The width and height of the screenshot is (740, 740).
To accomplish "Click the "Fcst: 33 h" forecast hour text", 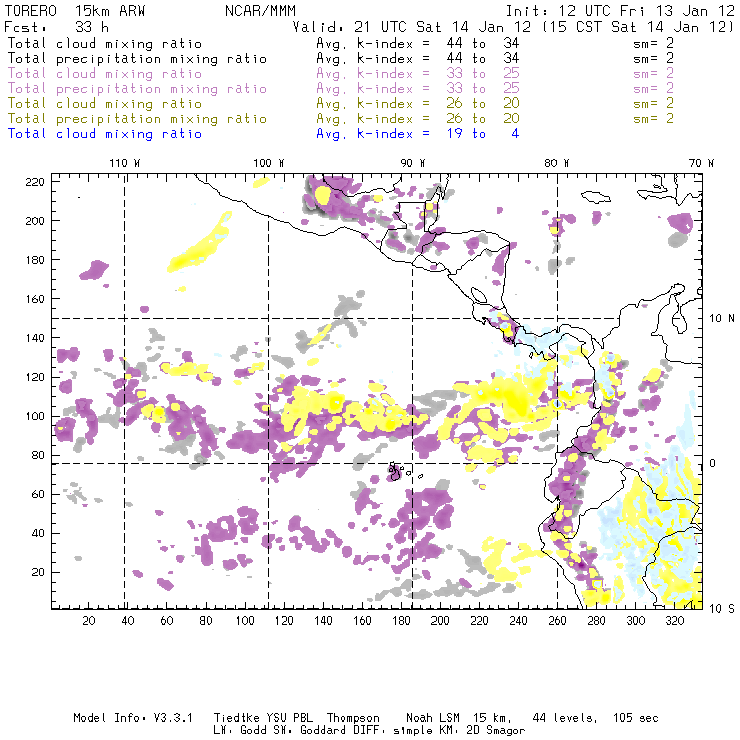I will tap(56, 27).
